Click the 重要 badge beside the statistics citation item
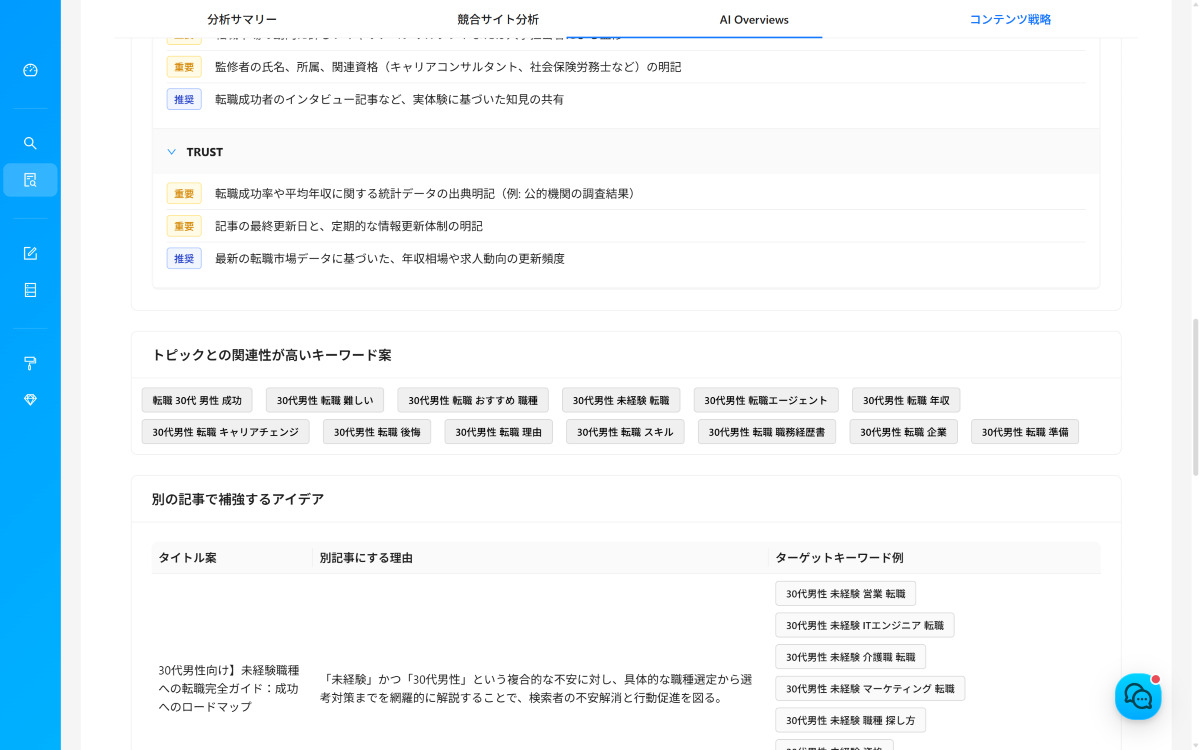Screen dimensions: 1200x750 (x=184, y=193)
